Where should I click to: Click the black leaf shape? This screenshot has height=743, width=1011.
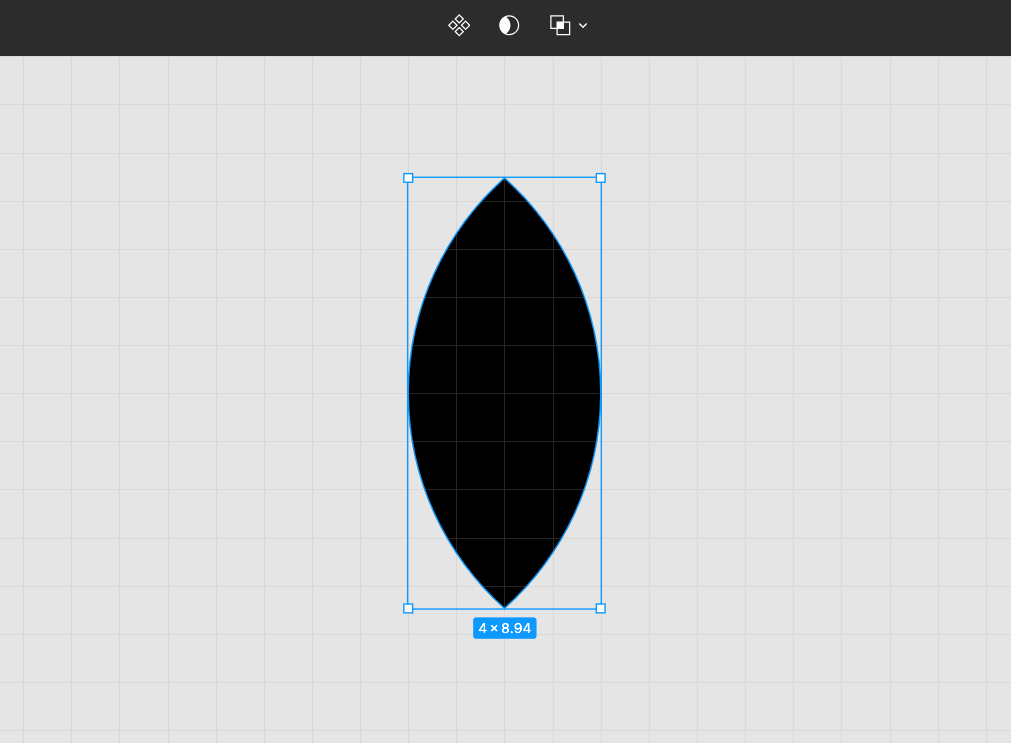504,393
